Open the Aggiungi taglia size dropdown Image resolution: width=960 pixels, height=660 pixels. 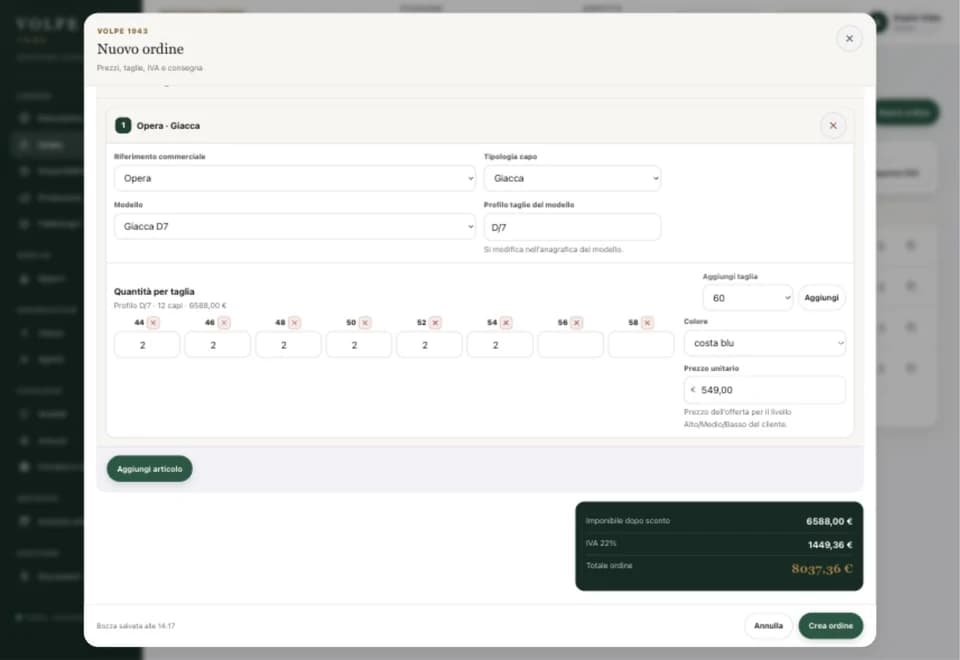[x=748, y=298]
